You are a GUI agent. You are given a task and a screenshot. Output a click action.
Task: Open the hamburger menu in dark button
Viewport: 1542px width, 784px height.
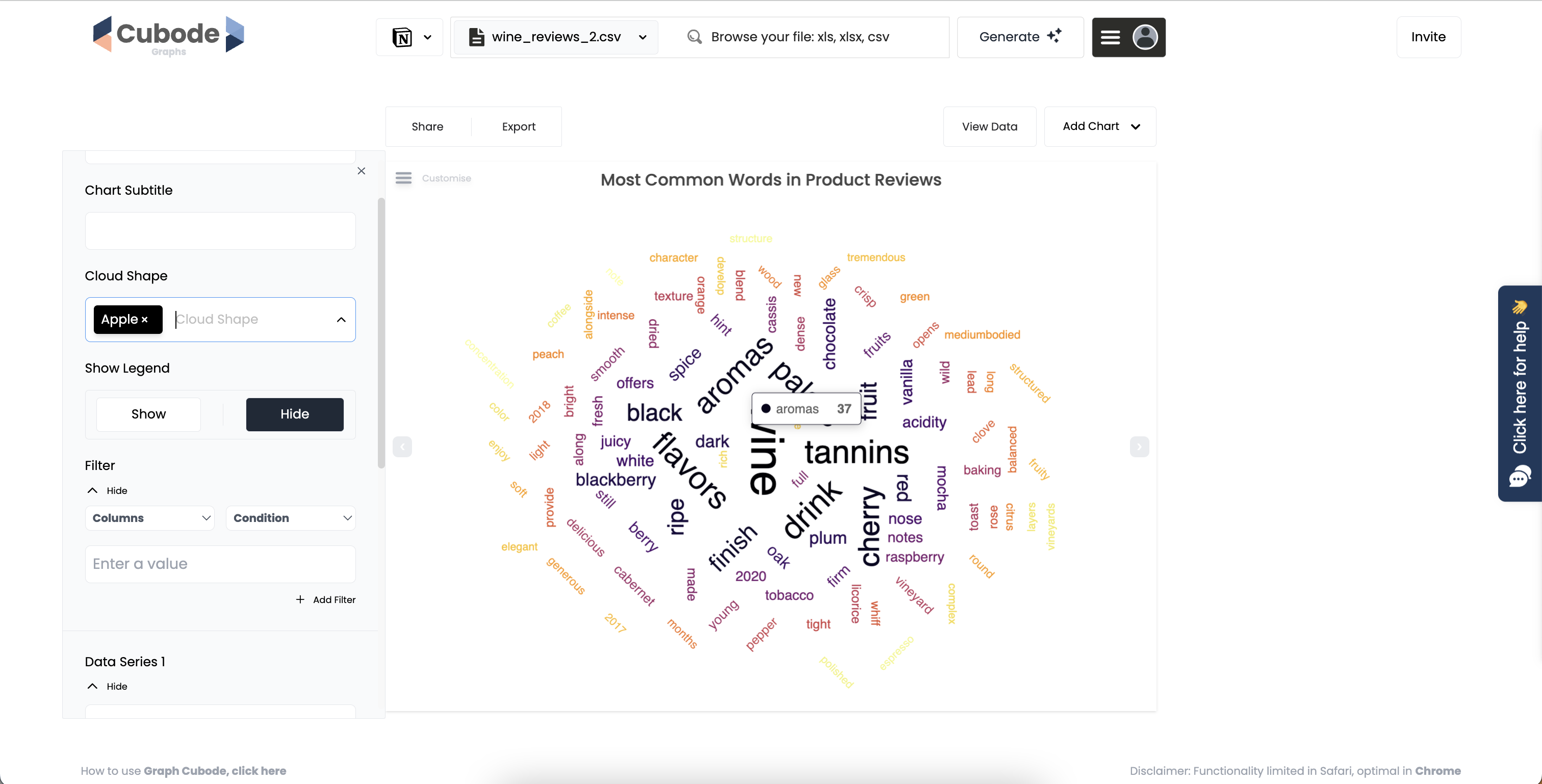click(1110, 38)
